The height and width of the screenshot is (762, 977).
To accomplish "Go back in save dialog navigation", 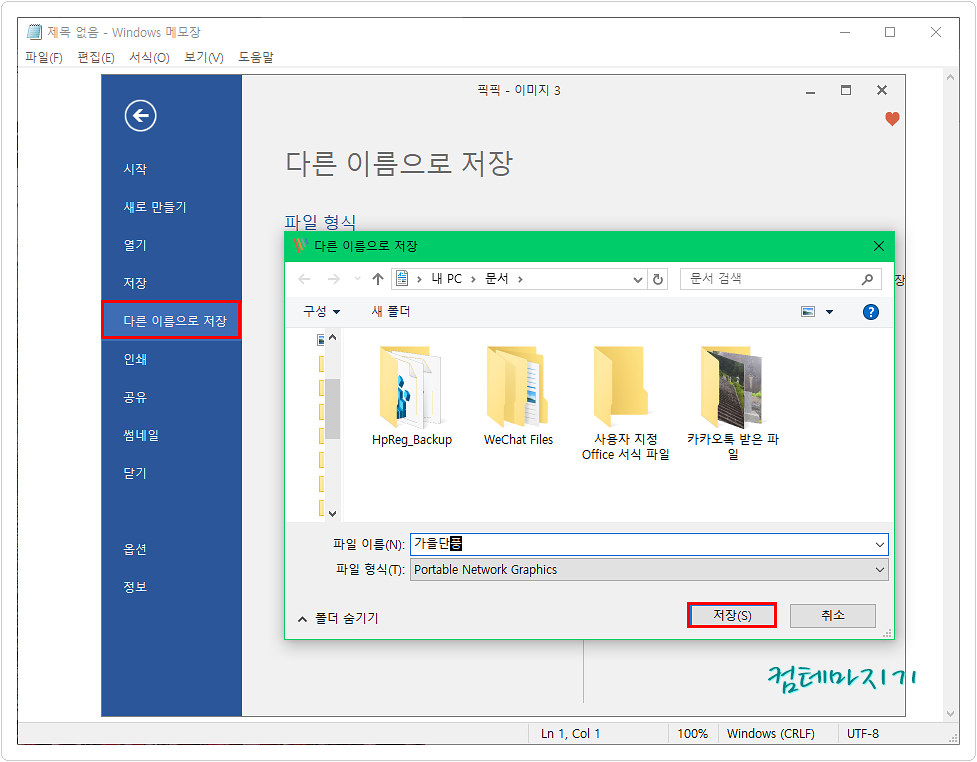I will (x=304, y=279).
